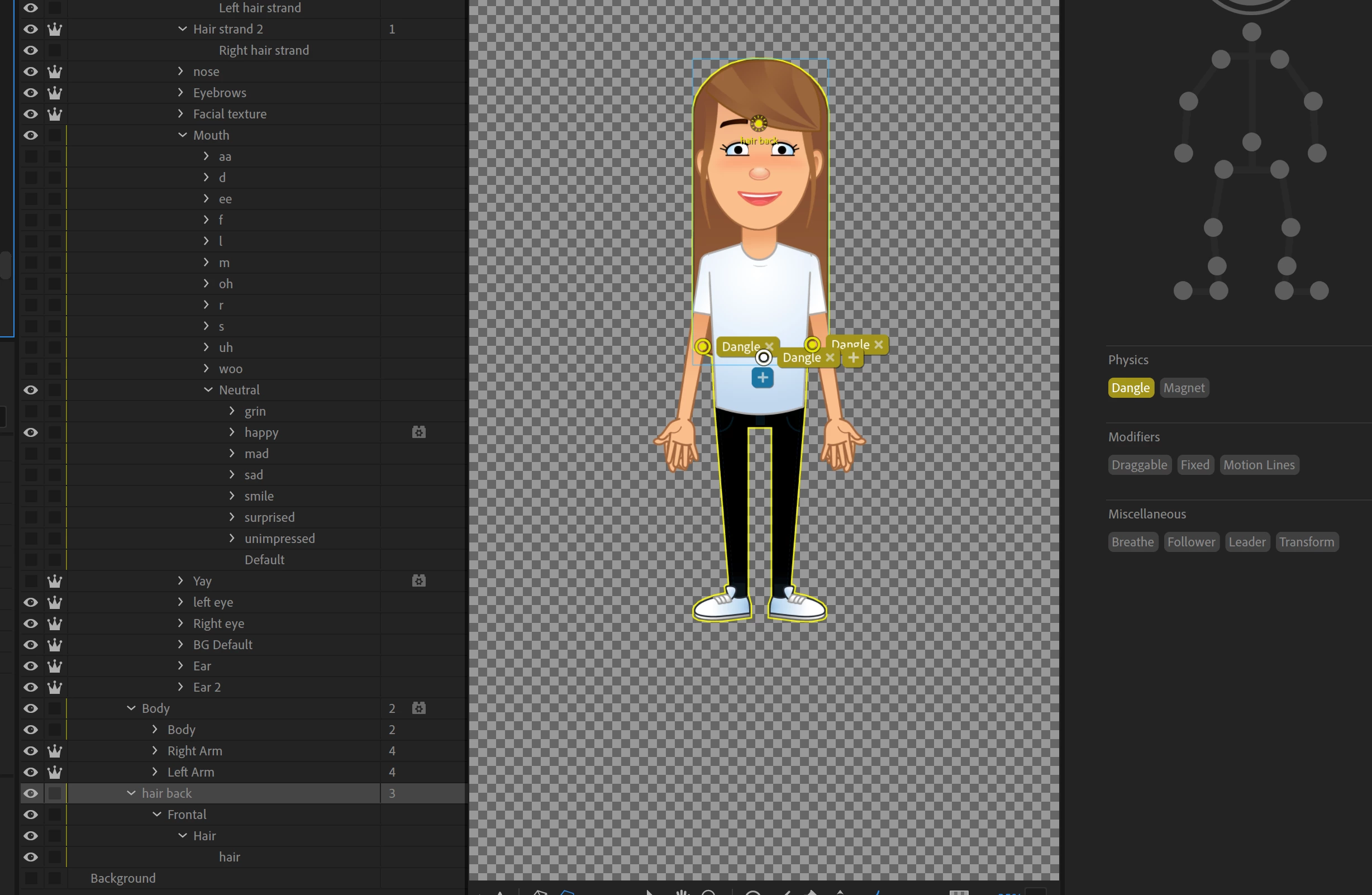Apply the Magnet physics tag

pos(1184,388)
